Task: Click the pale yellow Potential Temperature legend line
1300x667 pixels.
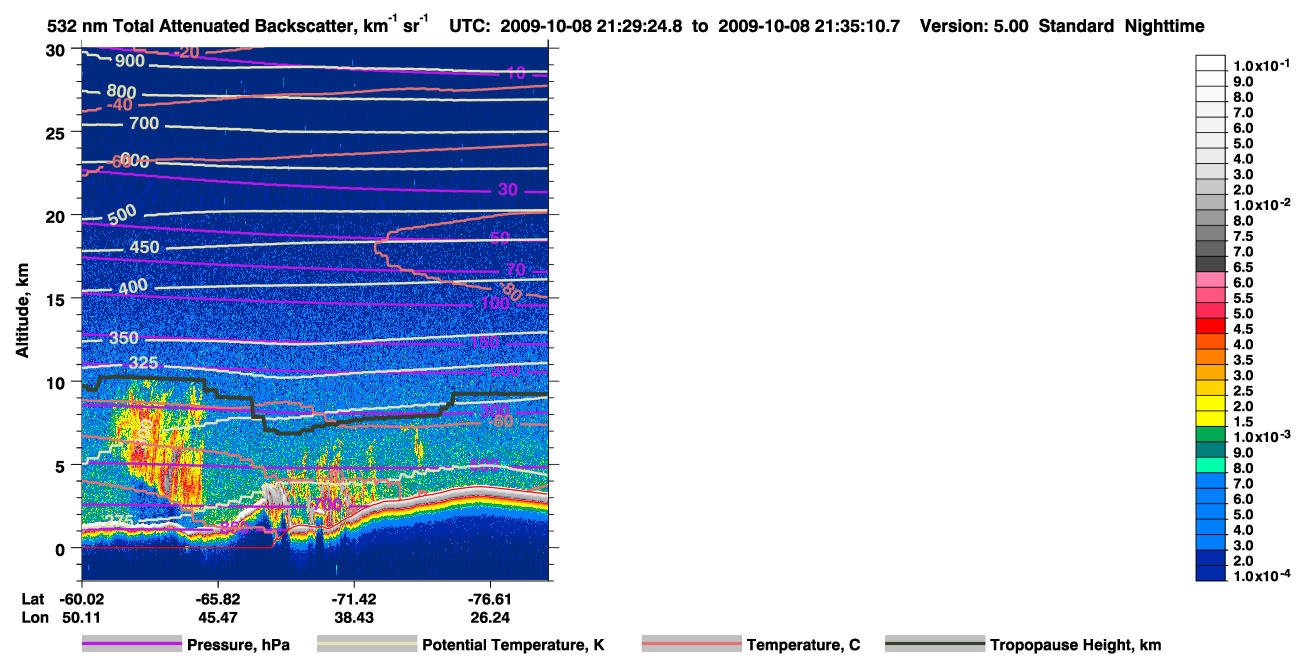Action: [x=368, y=645]
